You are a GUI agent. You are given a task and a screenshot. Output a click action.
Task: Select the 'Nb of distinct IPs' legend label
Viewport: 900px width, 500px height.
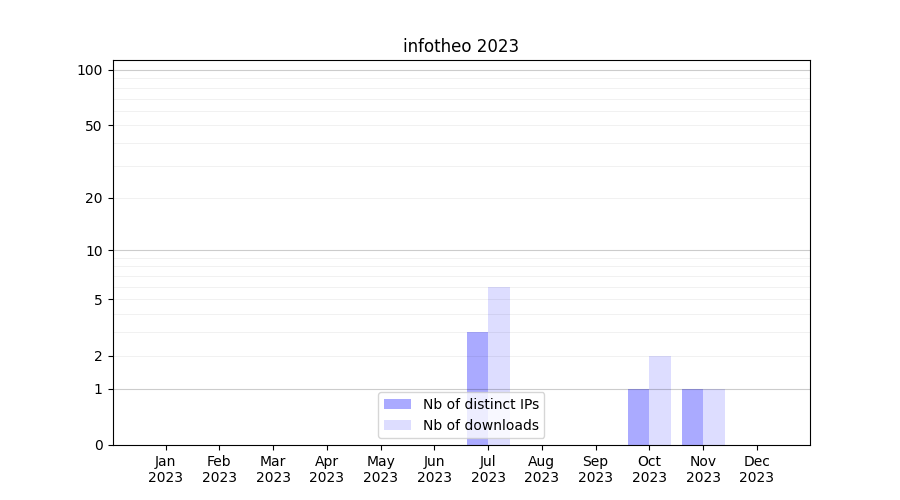(481, 404)
